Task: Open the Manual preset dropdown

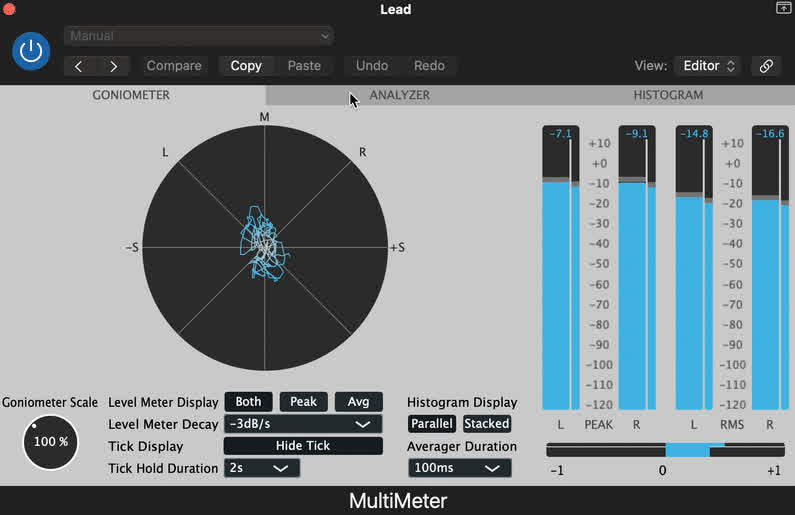Action: pyautogui.click(x=198, y=36)
